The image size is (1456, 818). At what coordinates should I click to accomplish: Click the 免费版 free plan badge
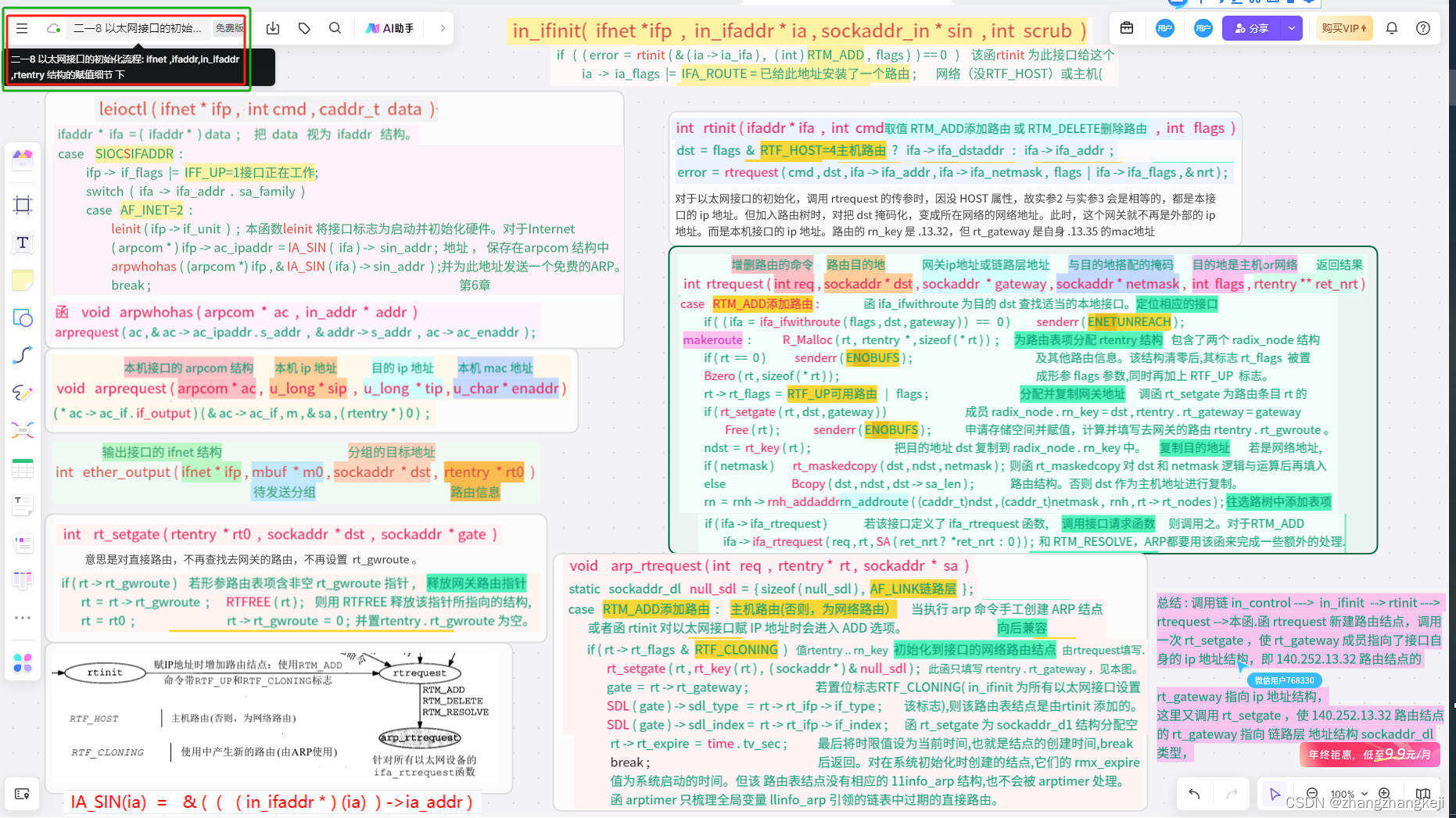click(x=230, y=28)
